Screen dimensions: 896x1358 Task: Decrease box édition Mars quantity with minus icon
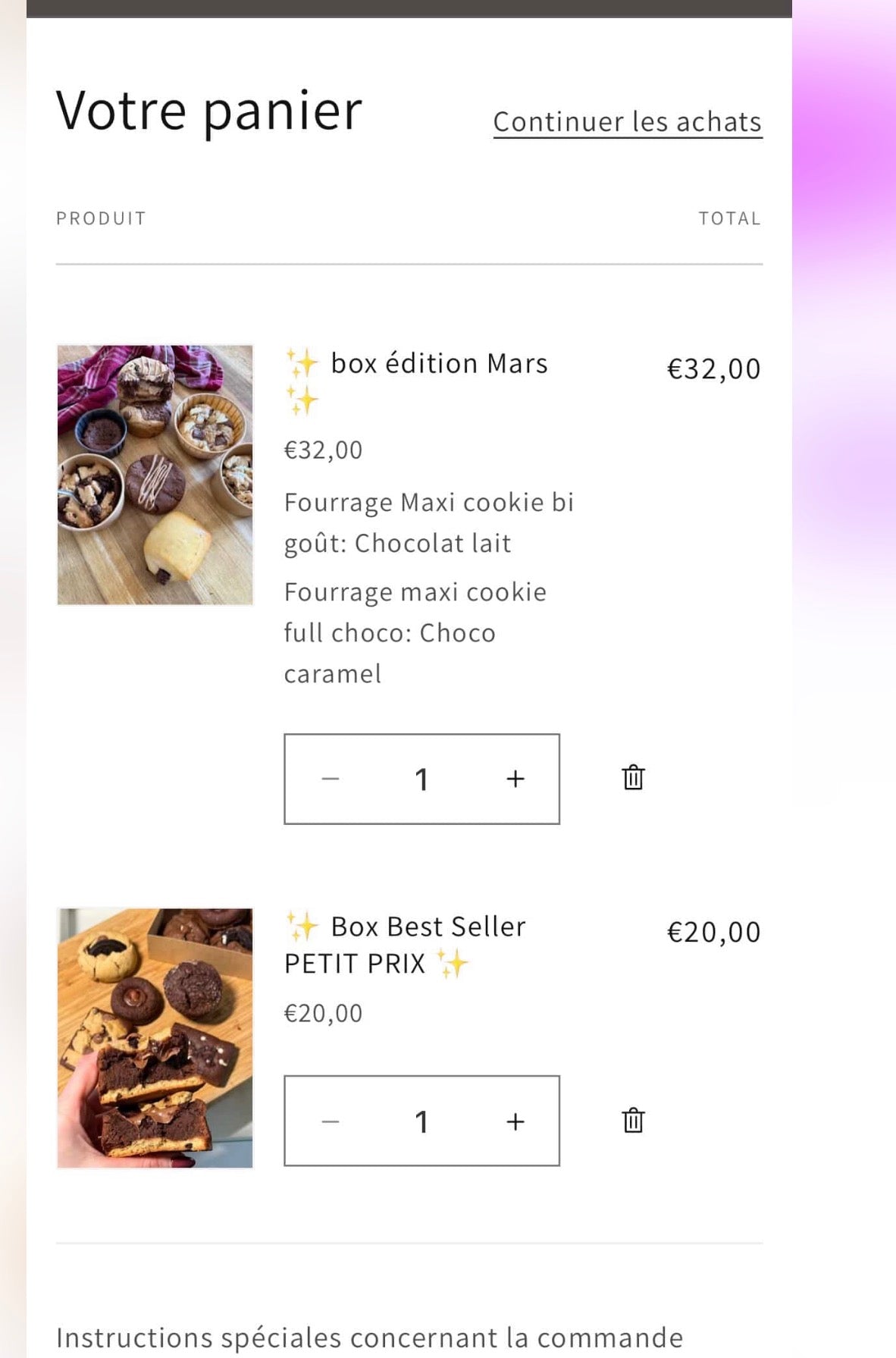tap(329, 777)
